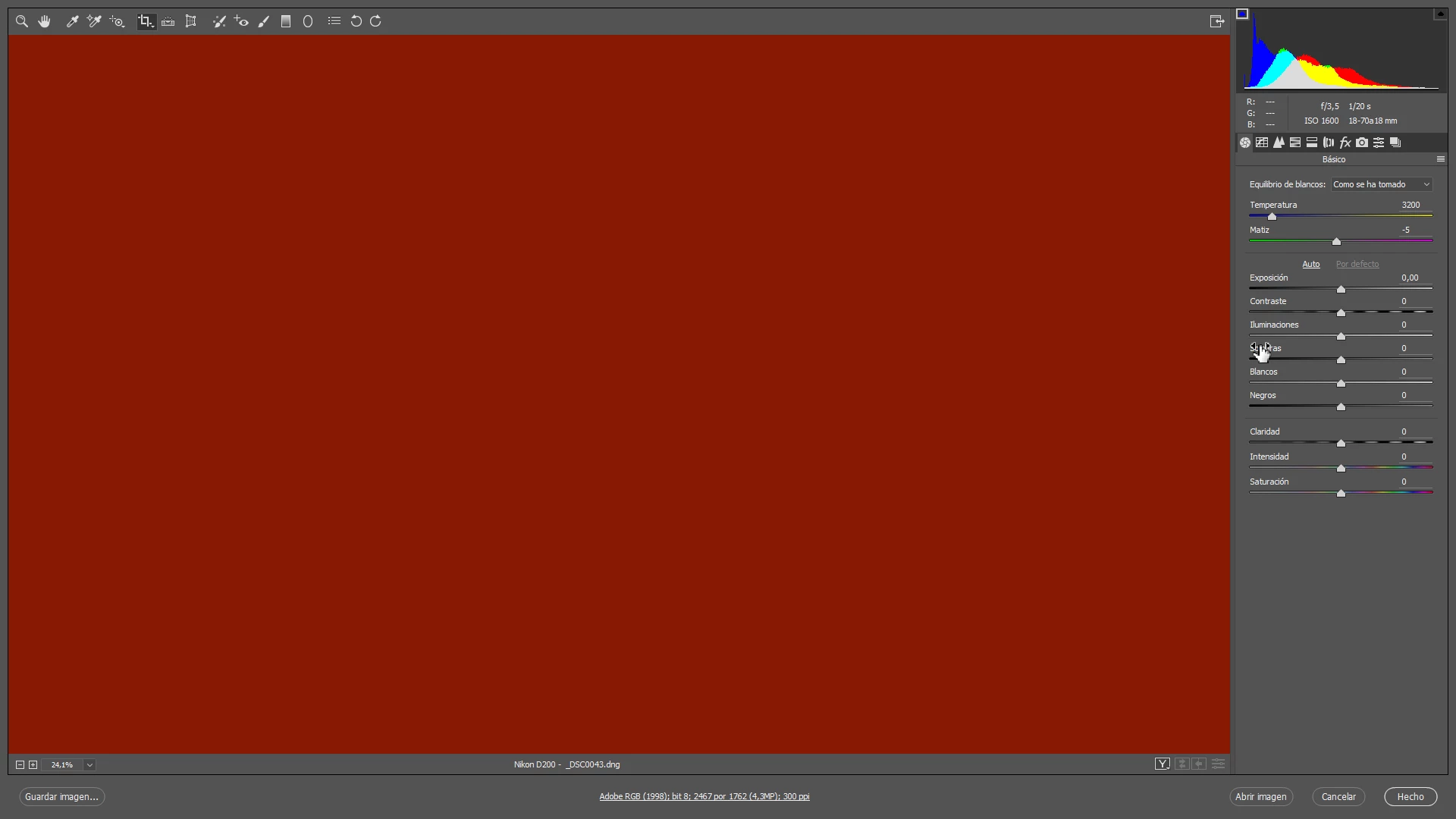Open the Básico panel options menu

(x=1440, y=159)
